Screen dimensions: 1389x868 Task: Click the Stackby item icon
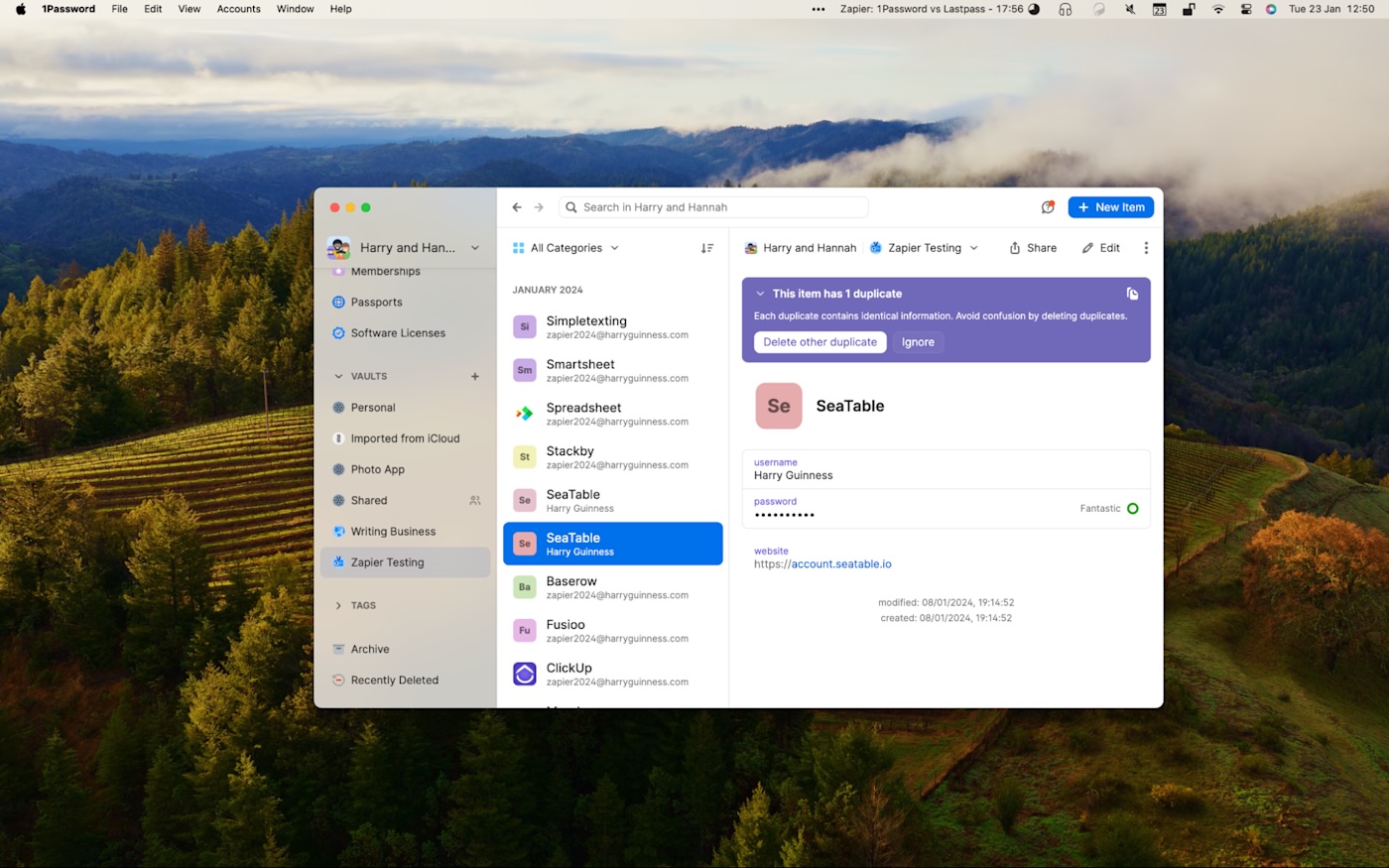coord(525,457)
